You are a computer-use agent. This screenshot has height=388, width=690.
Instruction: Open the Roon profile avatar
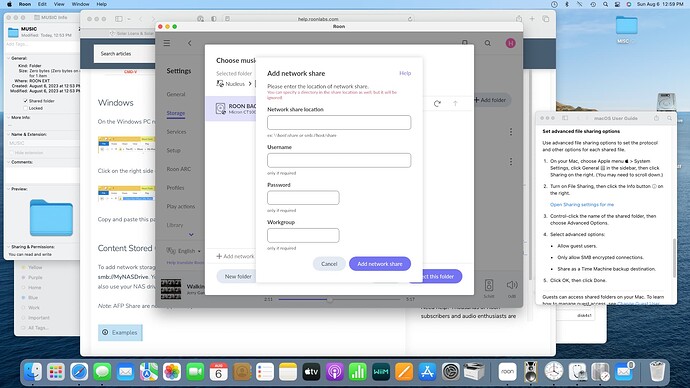(x=510, y=43)
